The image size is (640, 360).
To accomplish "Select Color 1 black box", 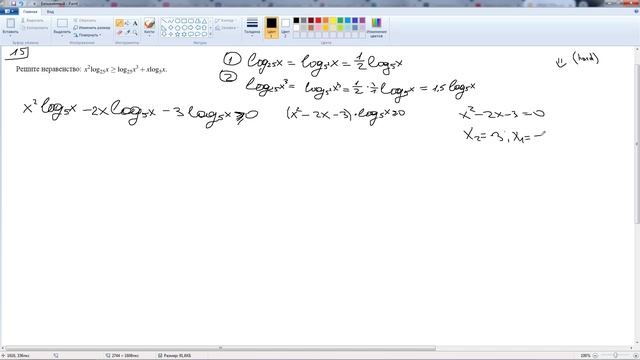I will 271,27.
